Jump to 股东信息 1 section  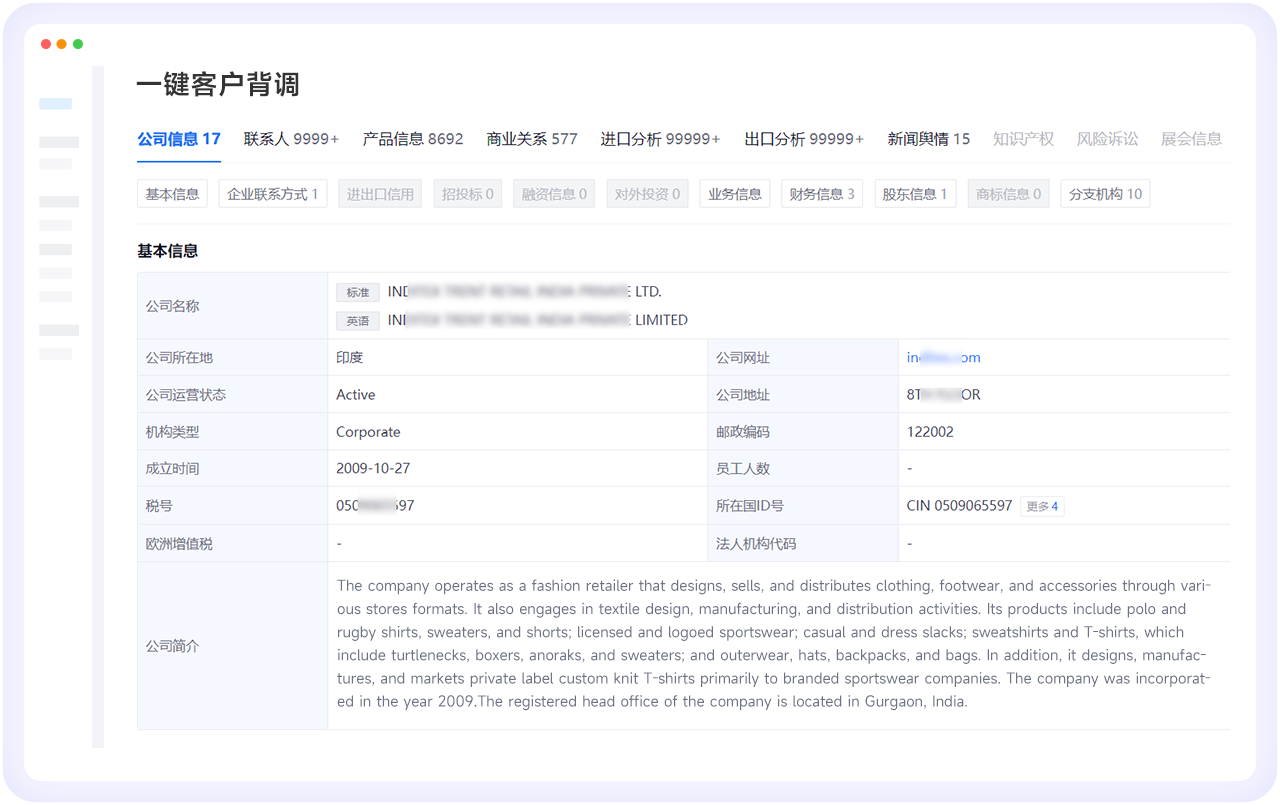click(915, 194)
